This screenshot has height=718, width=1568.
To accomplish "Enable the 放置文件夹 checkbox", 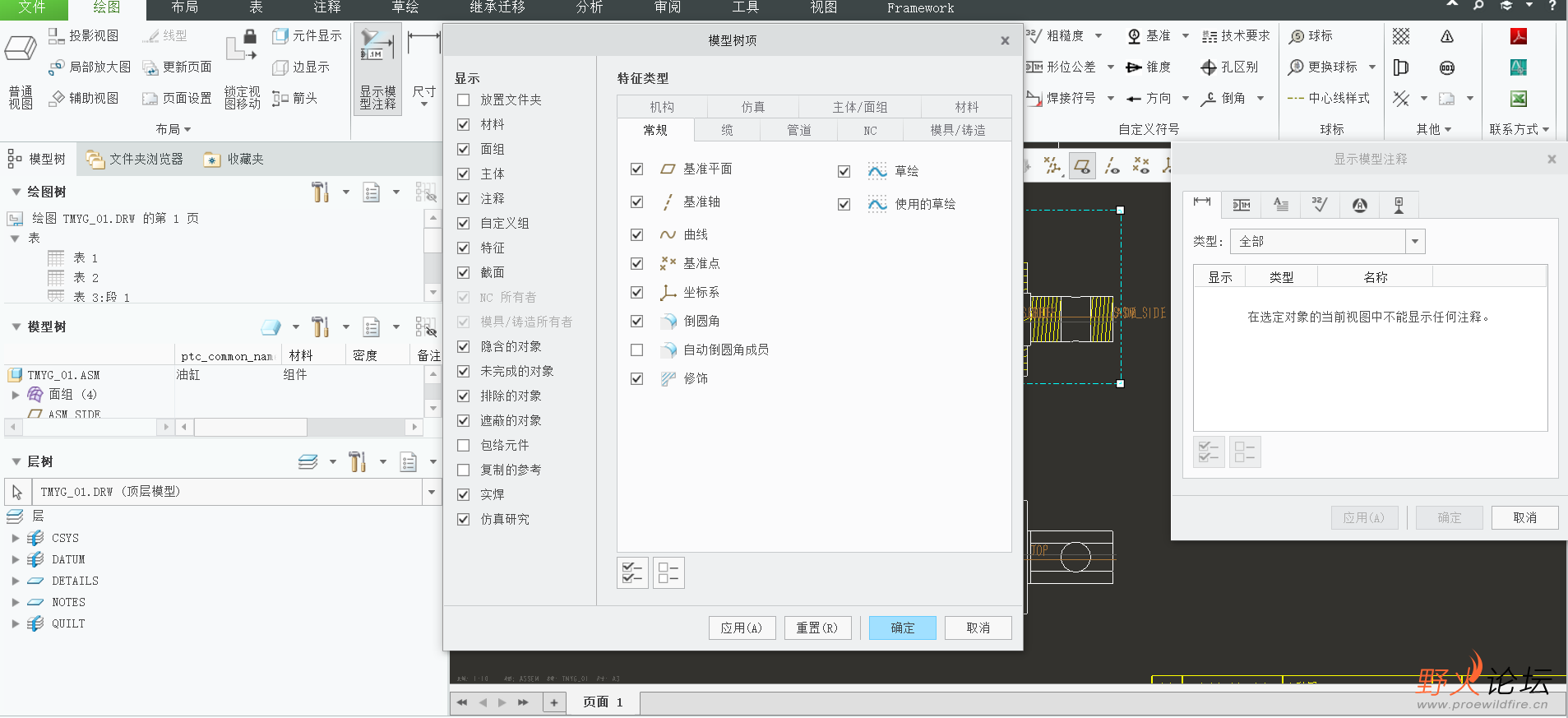I will [x=464, y=100].
